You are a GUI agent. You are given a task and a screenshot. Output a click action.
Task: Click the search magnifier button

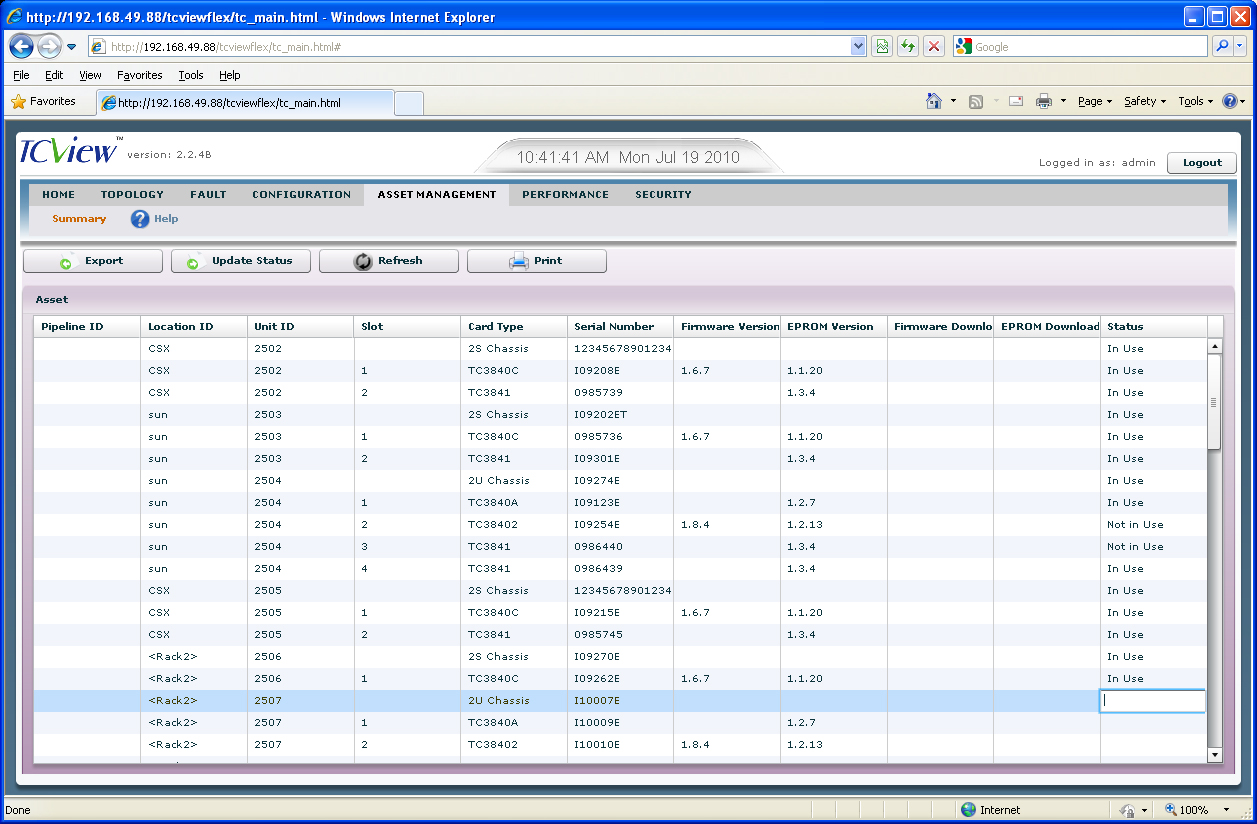[1222, 46]
